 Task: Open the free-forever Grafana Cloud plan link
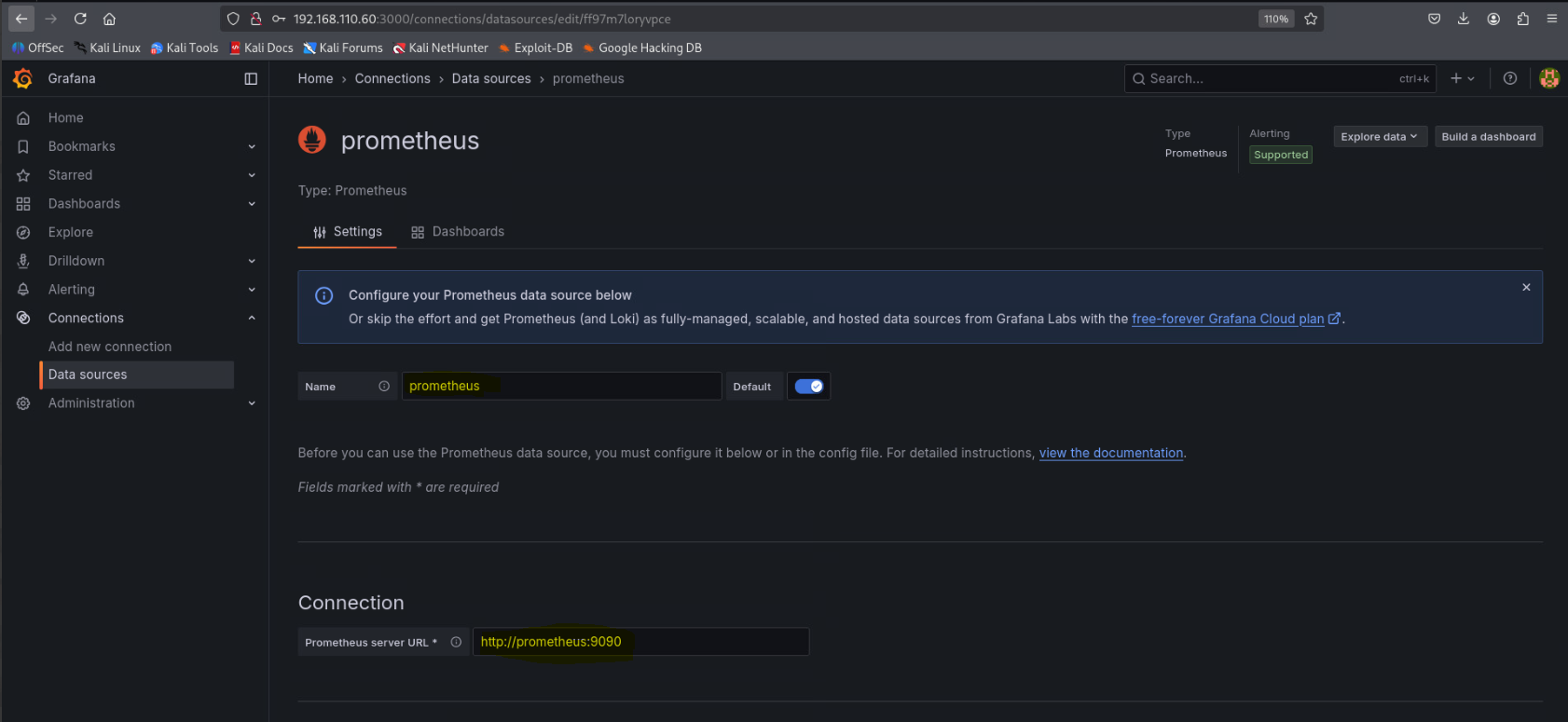pyautogui.click(x=1228, y=320)
